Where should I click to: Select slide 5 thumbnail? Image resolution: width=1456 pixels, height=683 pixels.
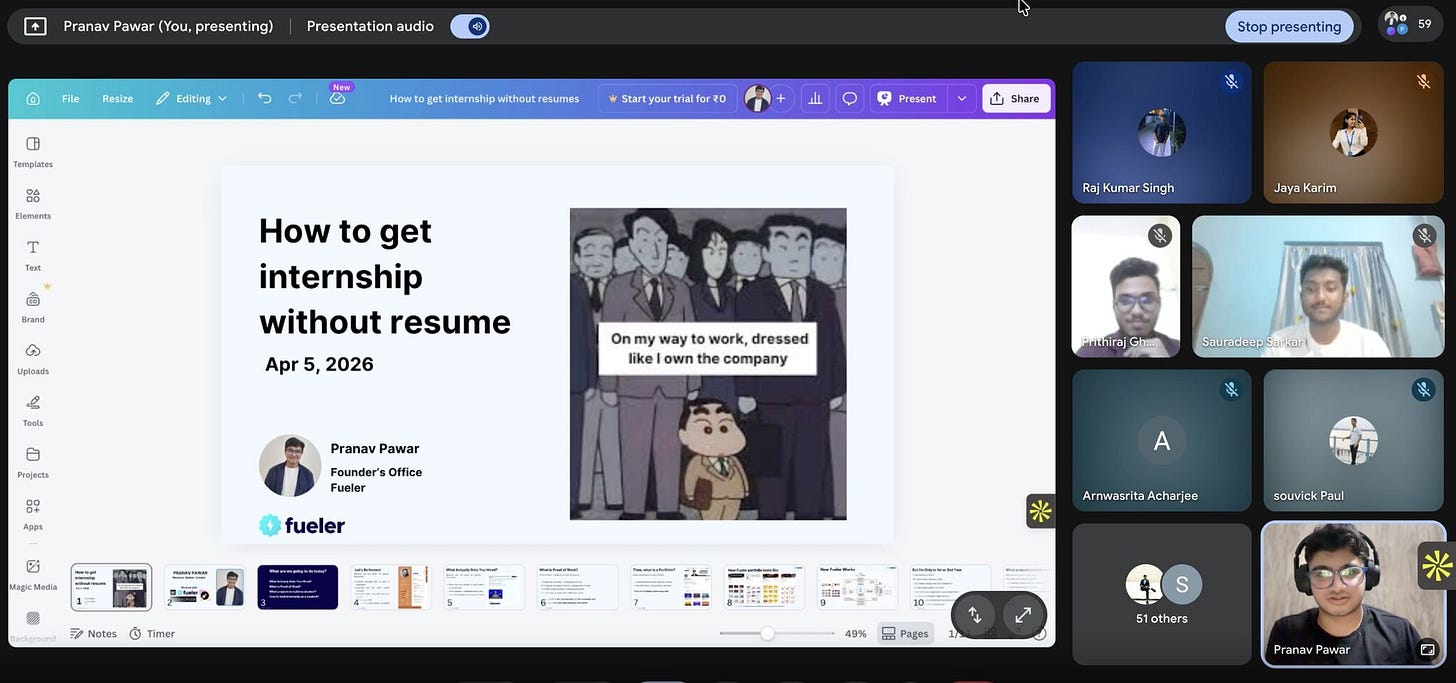click(484, 587)
